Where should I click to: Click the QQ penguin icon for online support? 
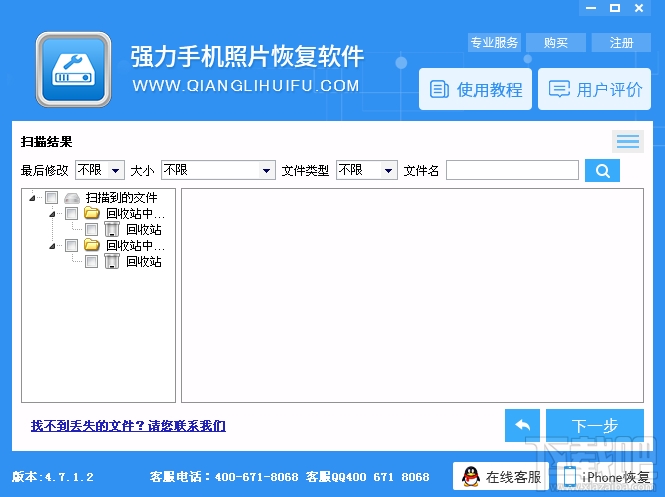tap(471, 477)
